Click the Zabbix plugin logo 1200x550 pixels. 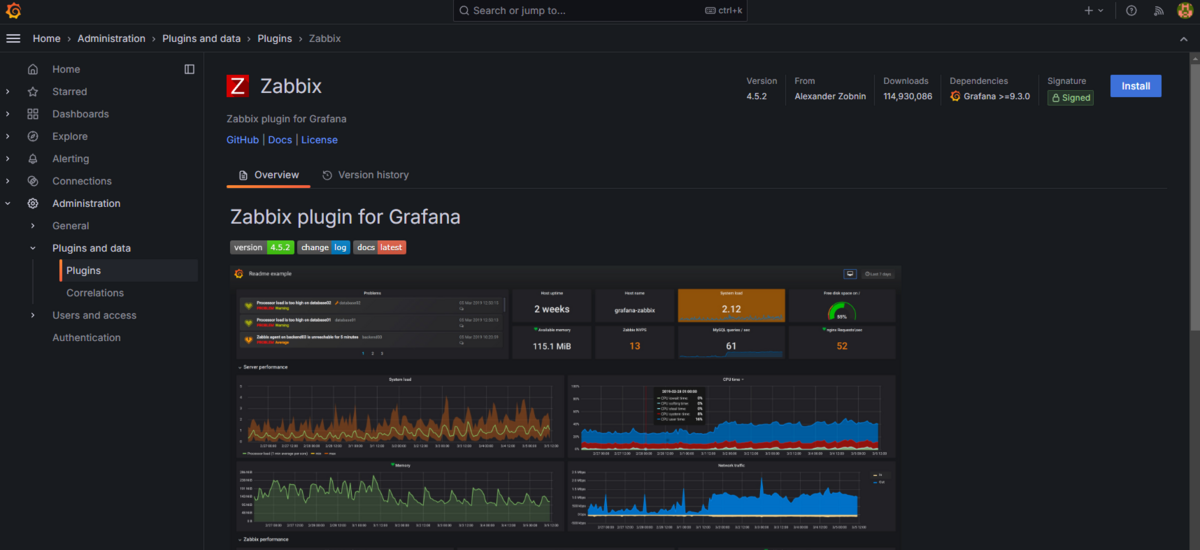pyautogui.click(x=237, y=86)
